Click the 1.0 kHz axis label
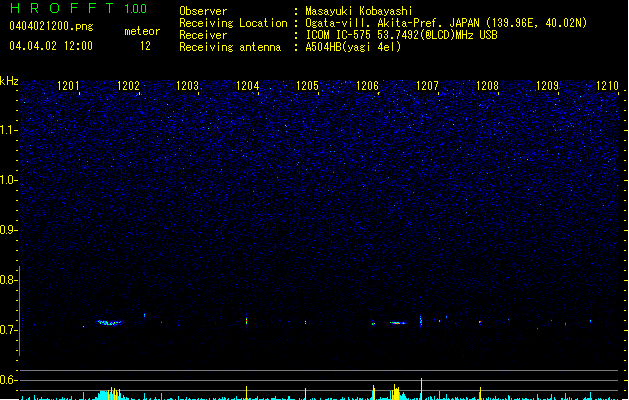The height and width of the screenshot is (400, 629). (8, 180)
